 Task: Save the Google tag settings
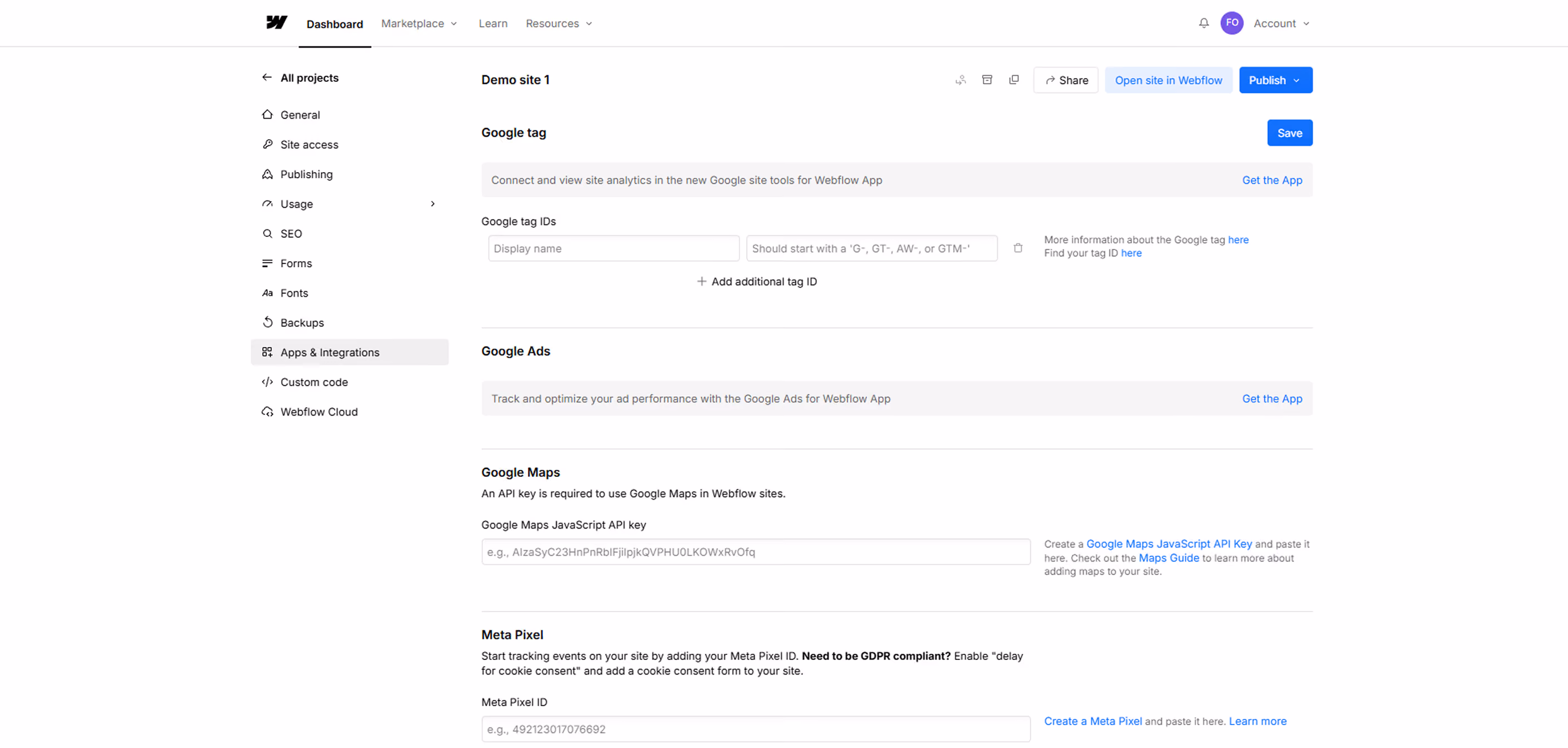click(1290, 133)
